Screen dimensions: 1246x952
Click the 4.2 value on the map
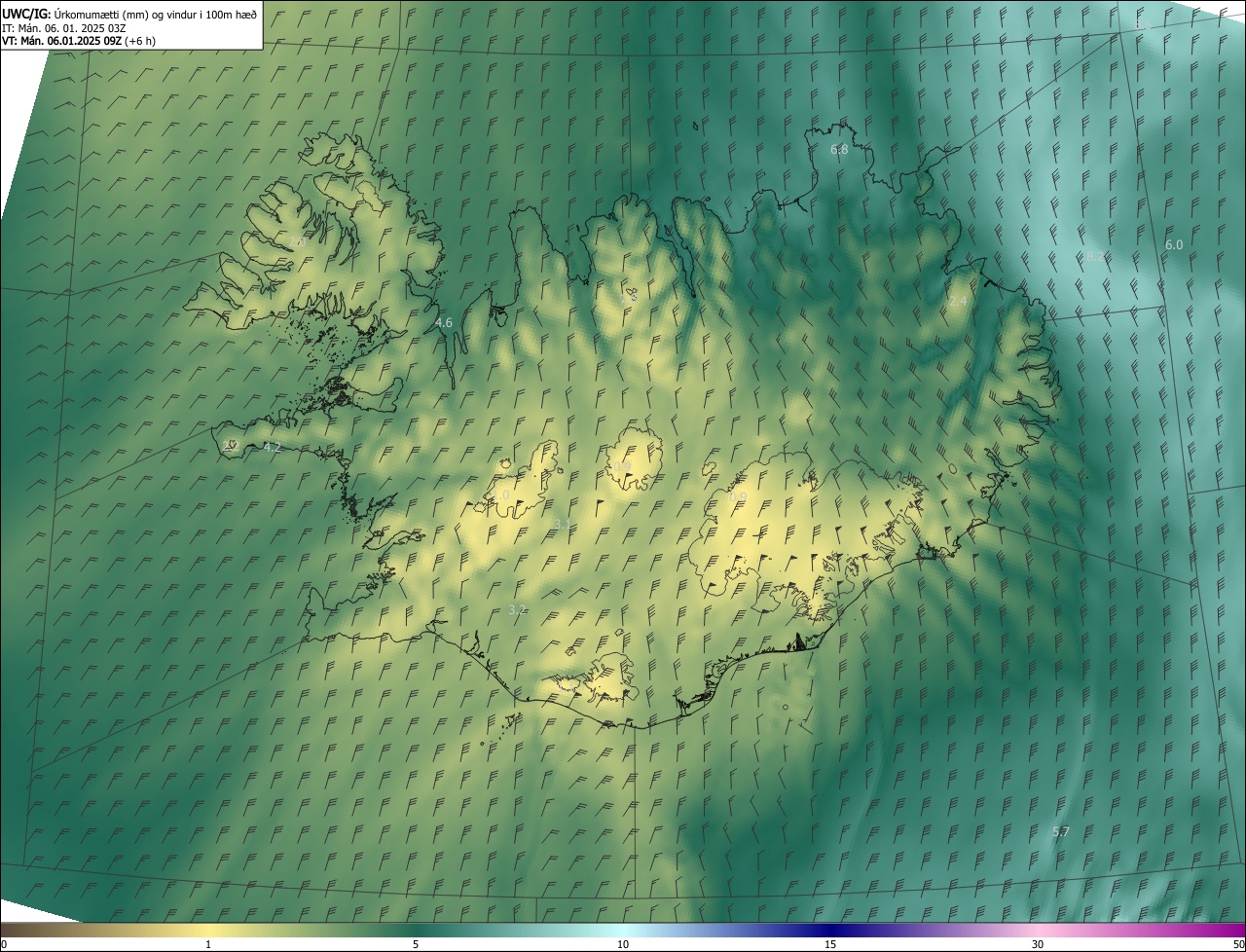click(x=273, y=448)
